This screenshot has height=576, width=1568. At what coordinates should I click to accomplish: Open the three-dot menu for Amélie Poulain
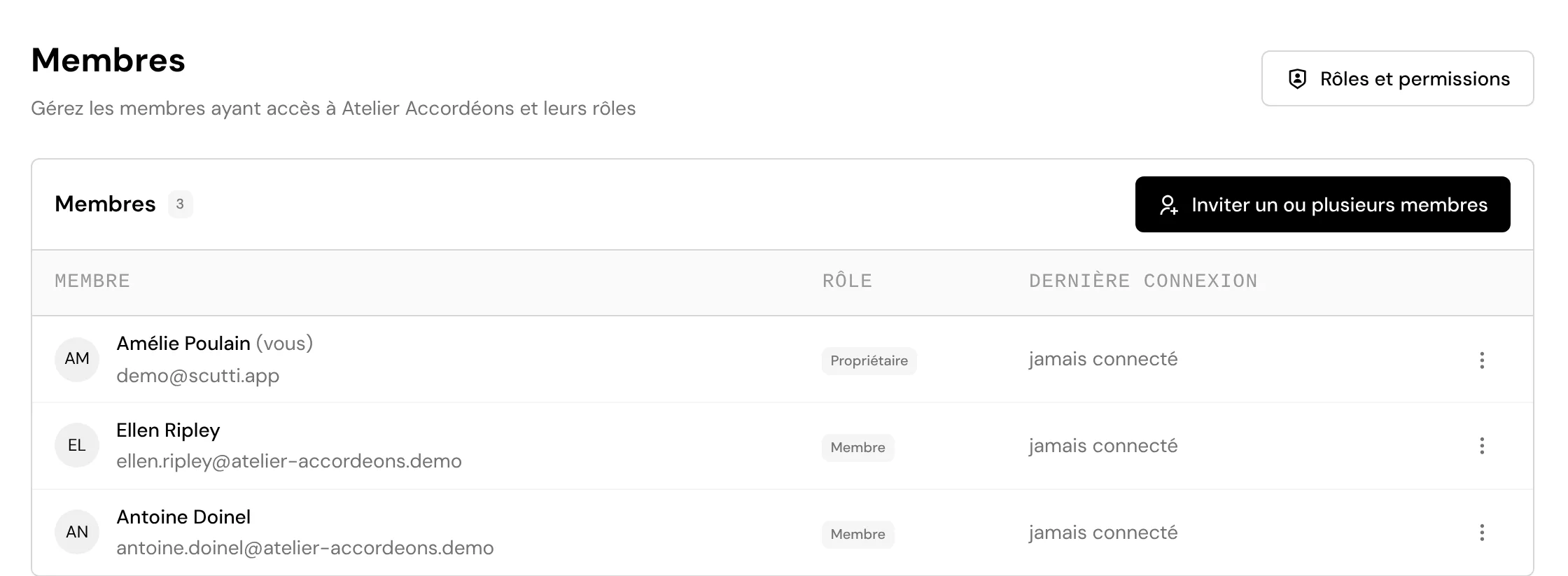click(x=1482, y=360)
